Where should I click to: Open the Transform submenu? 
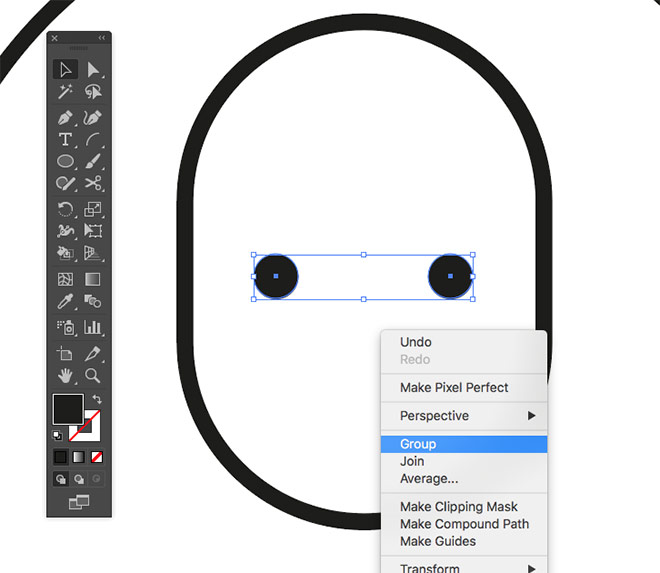coord(464,568)
